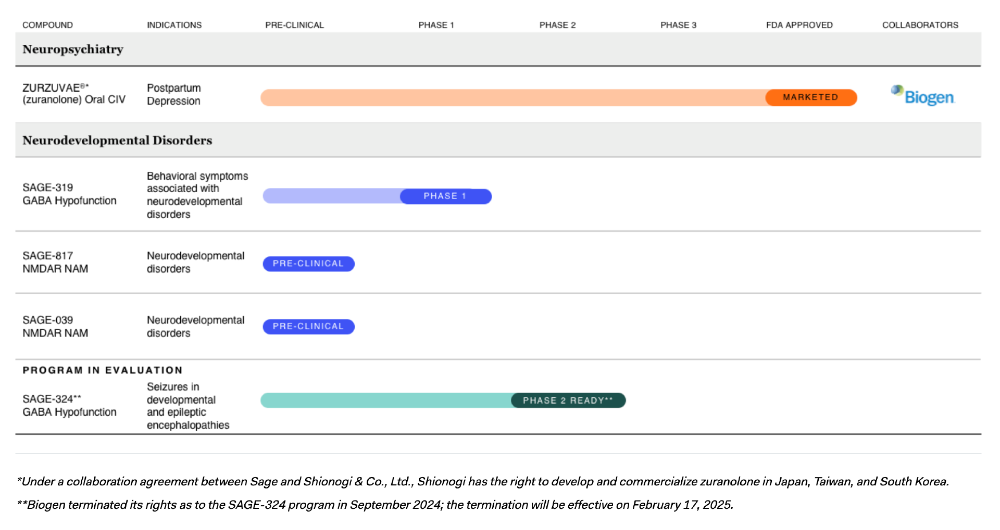The width and height of the screenshot is (1000, 530).
Task: Click the SAGE-817 NMDAR NAM compound name
Action: tap(55, 262)
